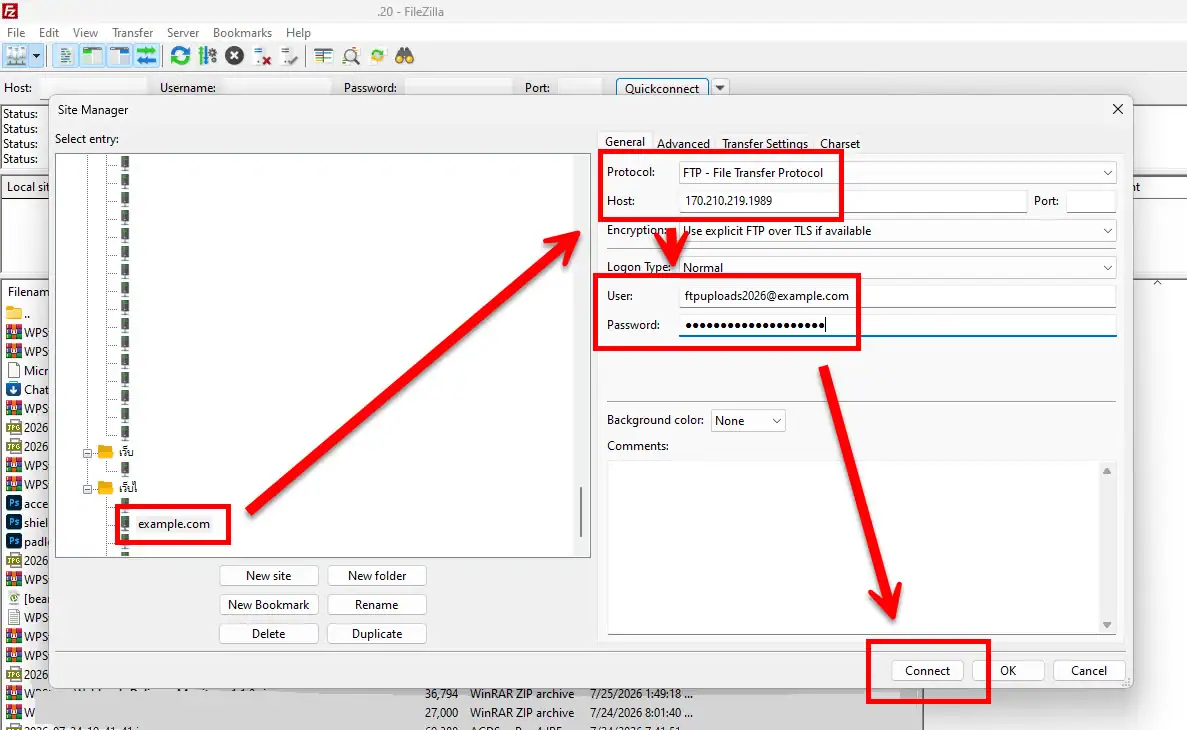Collapse the เว็บ folder in site tree
This screenshot has height=730, width=1187.
(88, 453)
